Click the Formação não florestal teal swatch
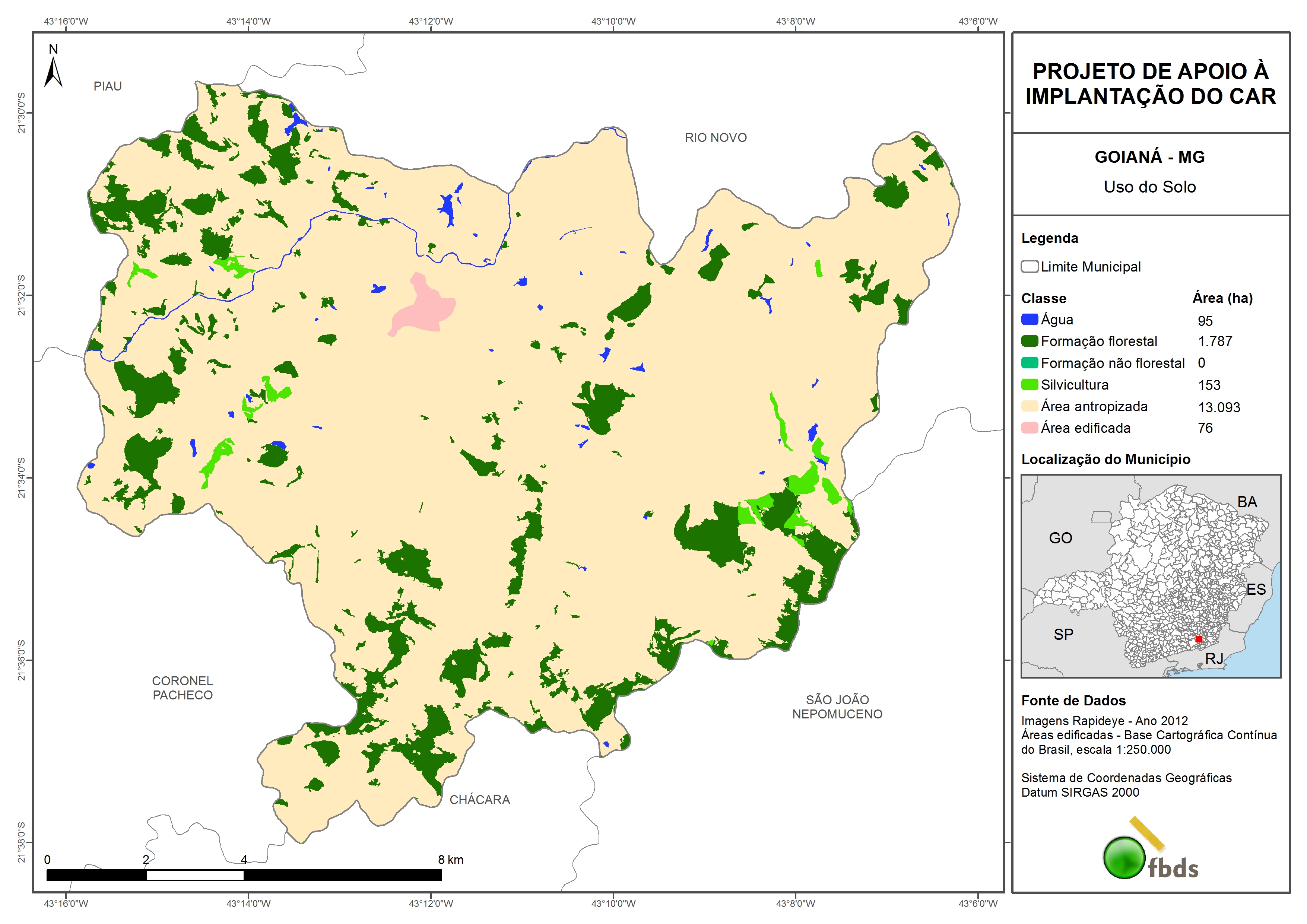Viewport: 1307px width, 924px height. (1029, 363)
